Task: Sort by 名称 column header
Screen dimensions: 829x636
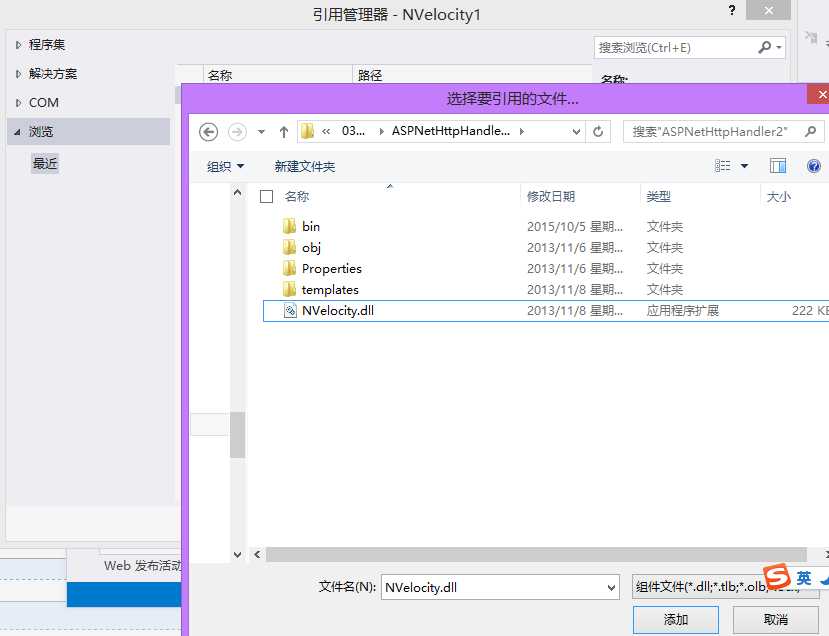Action: (297, 197)
